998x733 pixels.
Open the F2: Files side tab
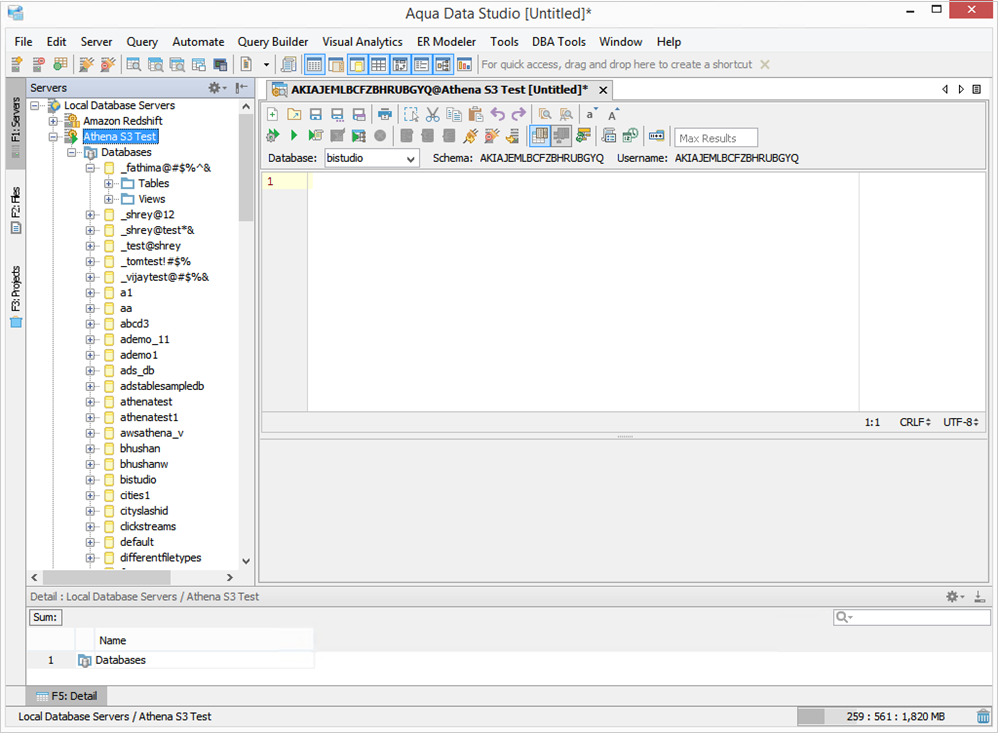pyautogui.click(x=16, y=210)
